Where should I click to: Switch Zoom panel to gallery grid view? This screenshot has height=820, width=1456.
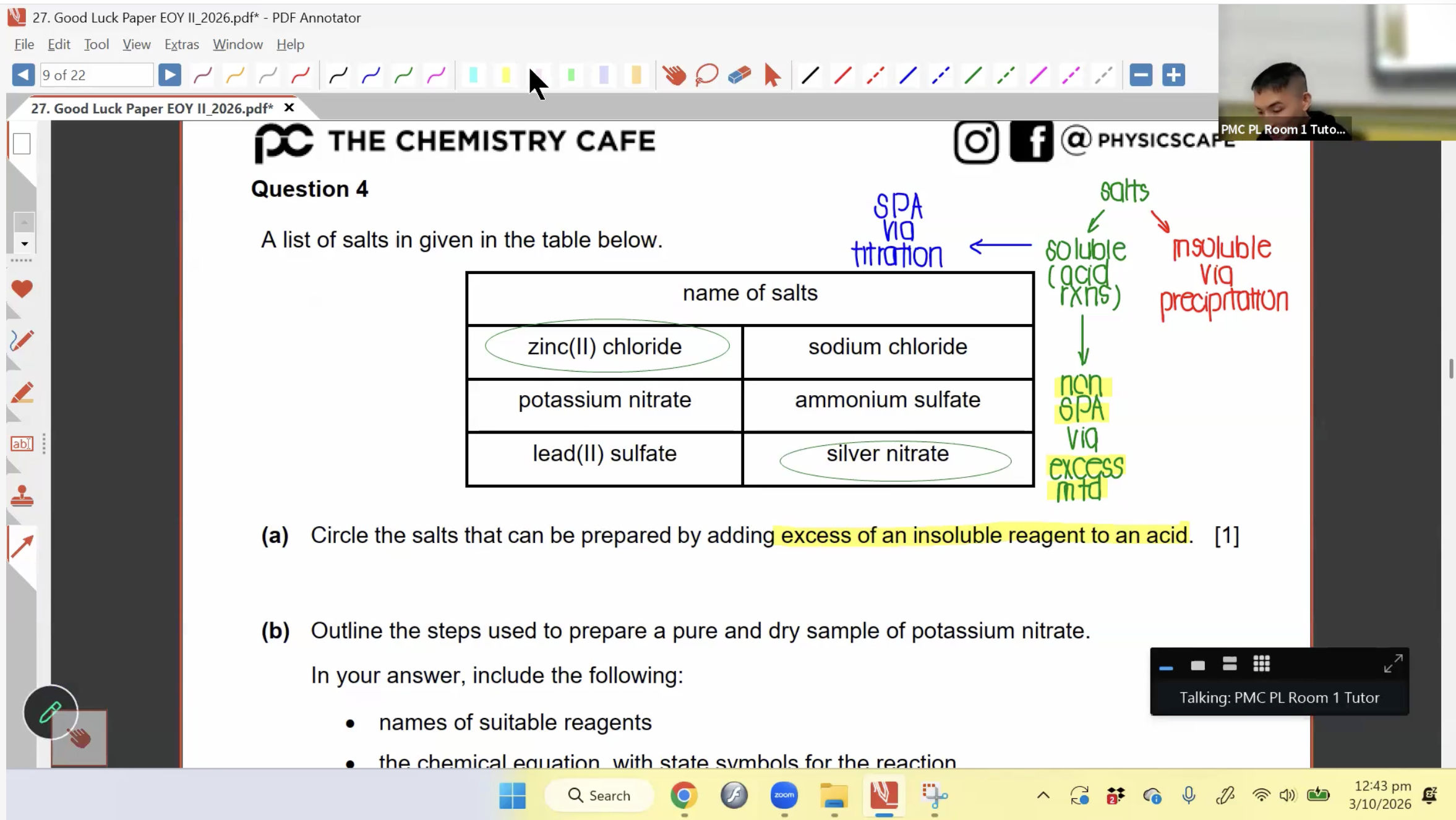[1262, 664]
